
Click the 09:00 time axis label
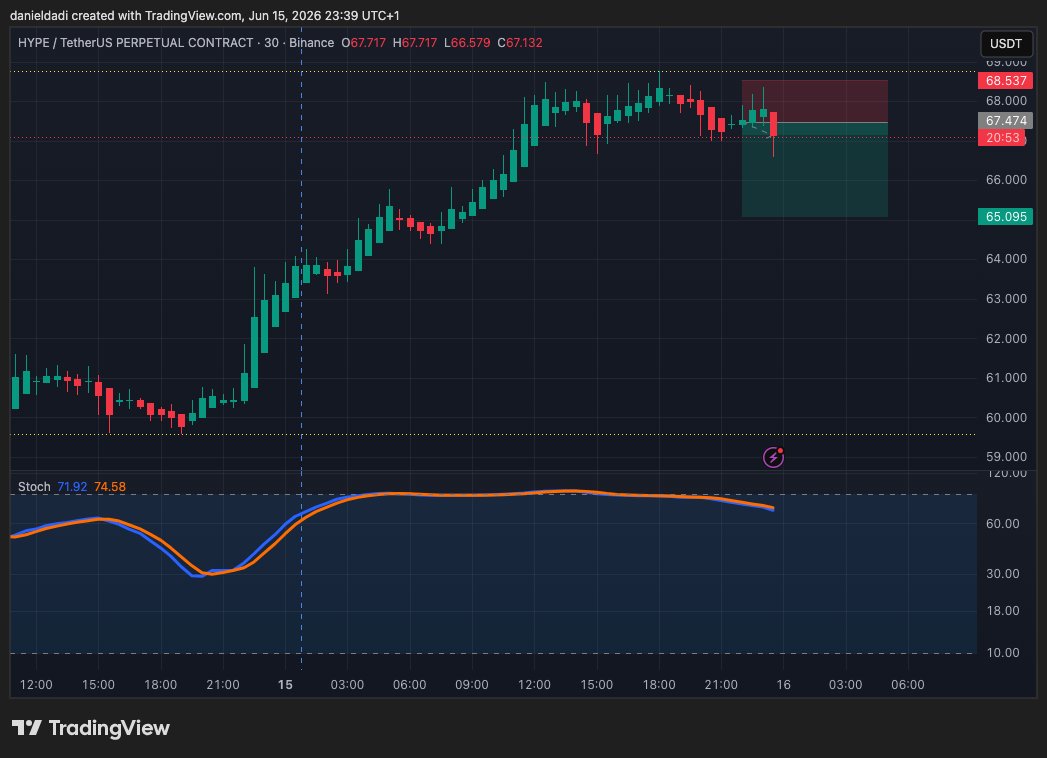(x=471, y=685)
